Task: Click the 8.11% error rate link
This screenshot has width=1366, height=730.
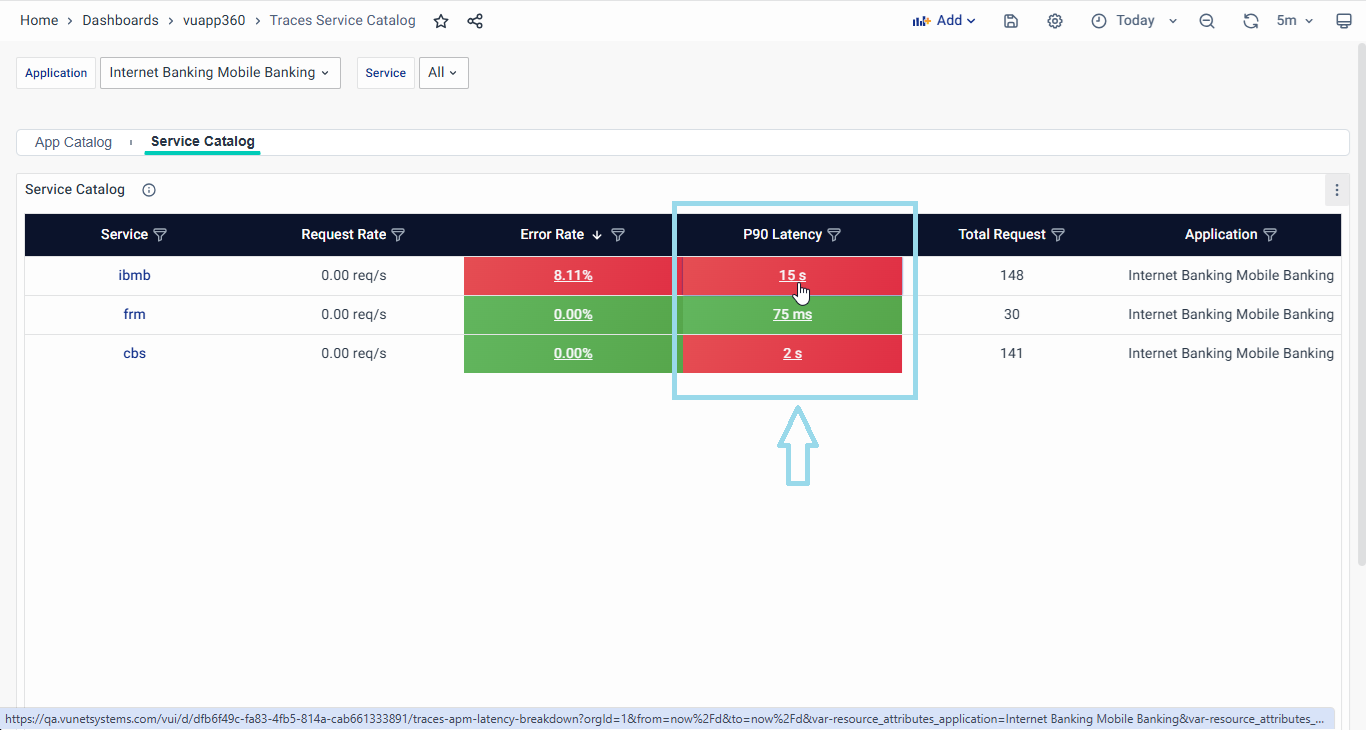Action: click(x=573, y=275)
